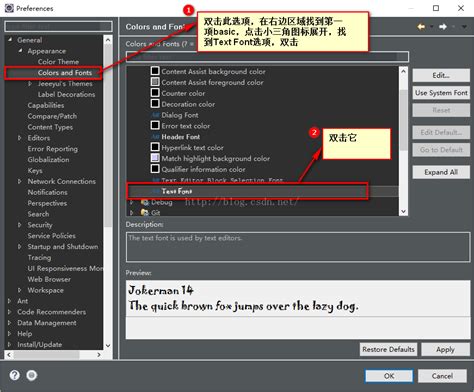
Task: Click the round icon beside help
Action: coord(32,375)
